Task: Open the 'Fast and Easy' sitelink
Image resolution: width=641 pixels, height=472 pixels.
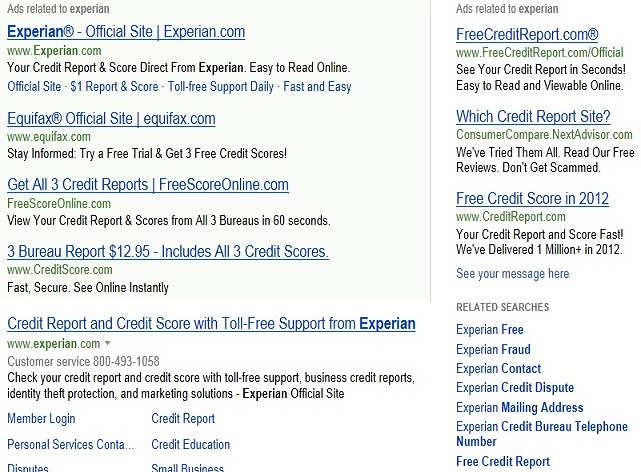Action: [317, 87]
